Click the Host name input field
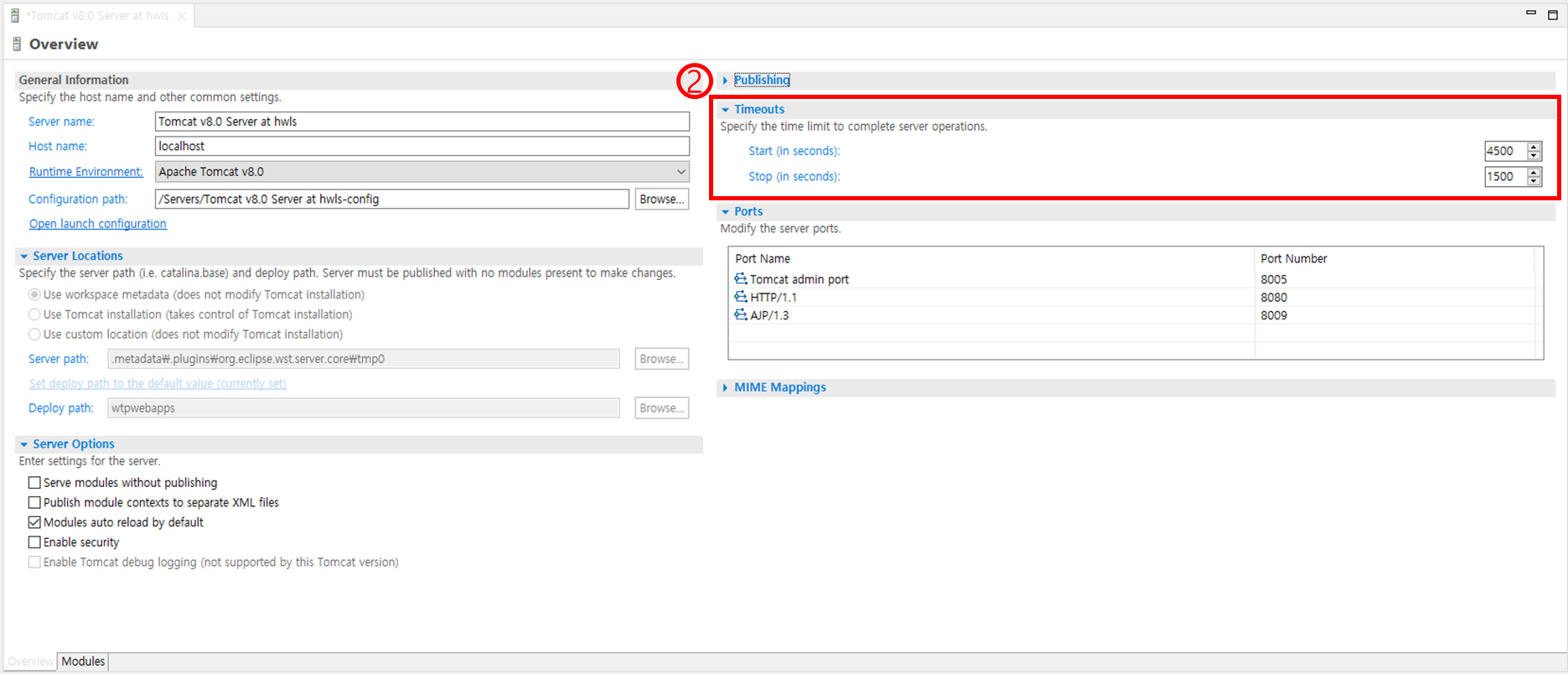The height and width of the screenshot is (674, 1568). click(x=422, y=146)
